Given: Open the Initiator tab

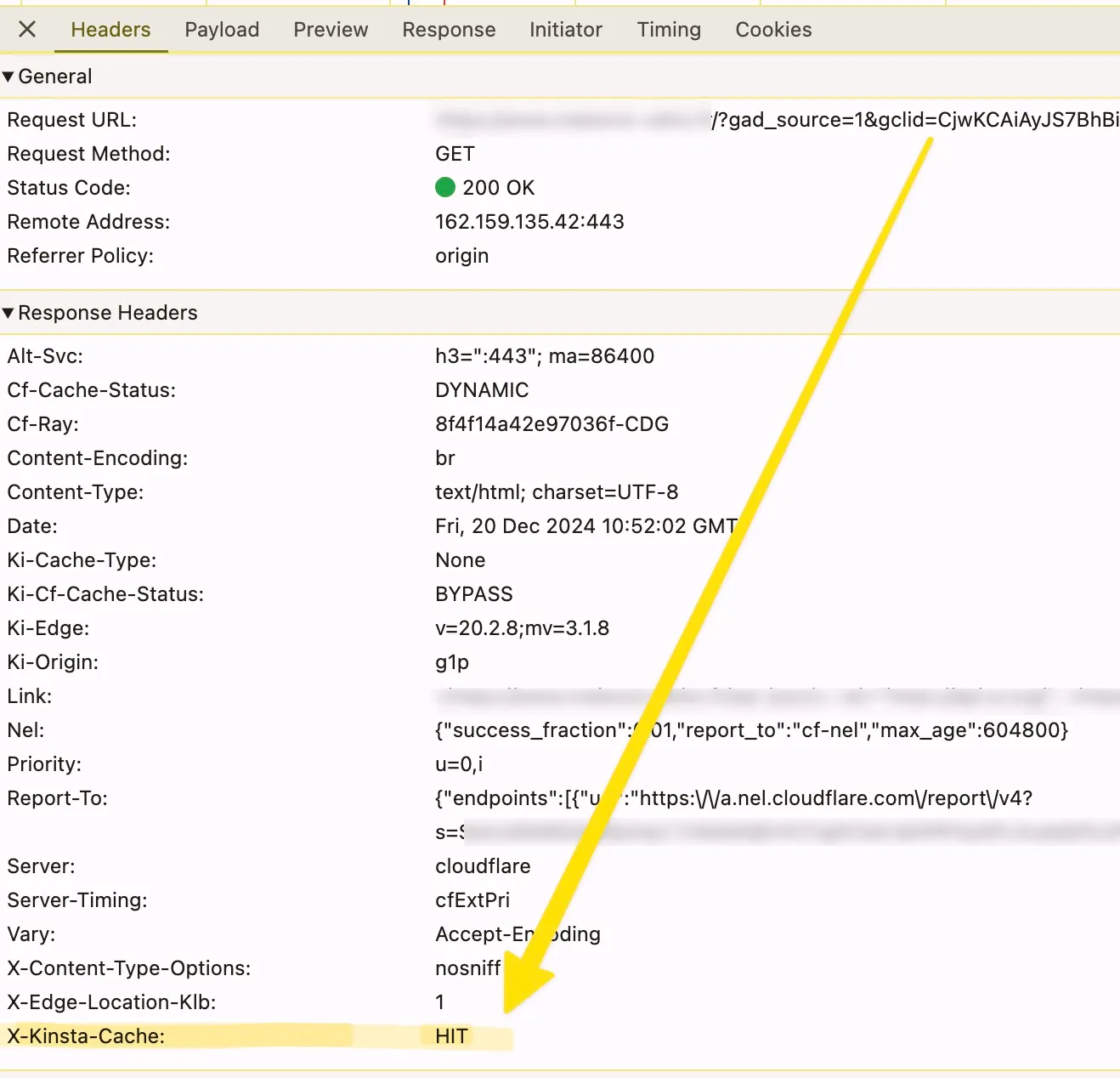Looking at the screenshot, I should pos(565,29).
